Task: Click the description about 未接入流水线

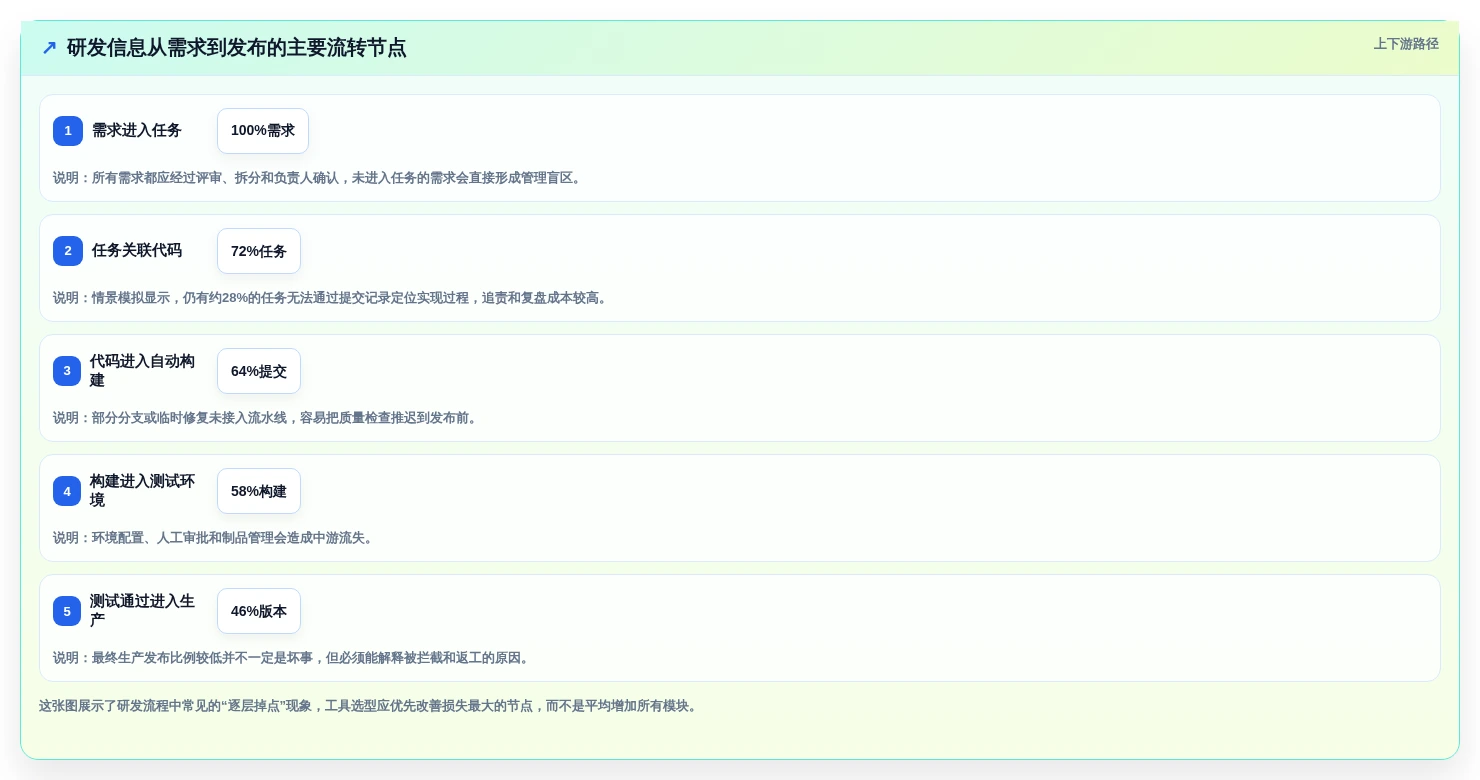Action: (267, 418)
